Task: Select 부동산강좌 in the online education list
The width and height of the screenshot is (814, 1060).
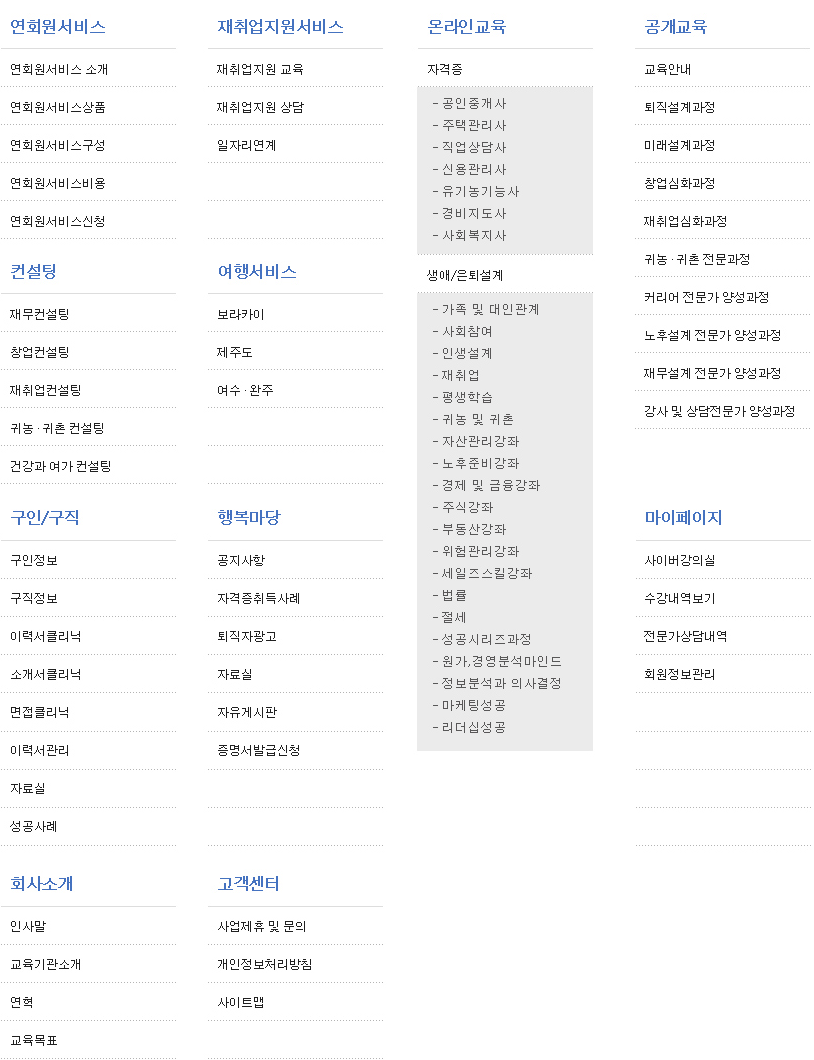Action: (474, 529)
